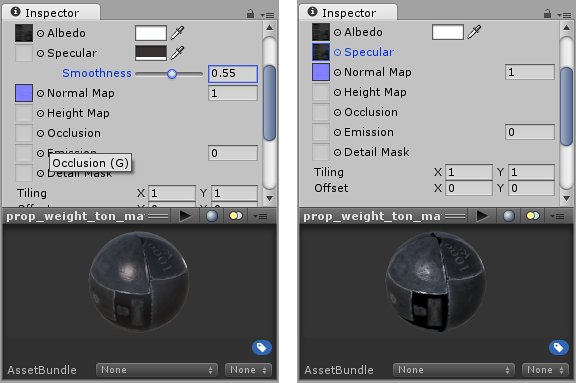Open the left Inspector panel options menu

coord(267,15)
